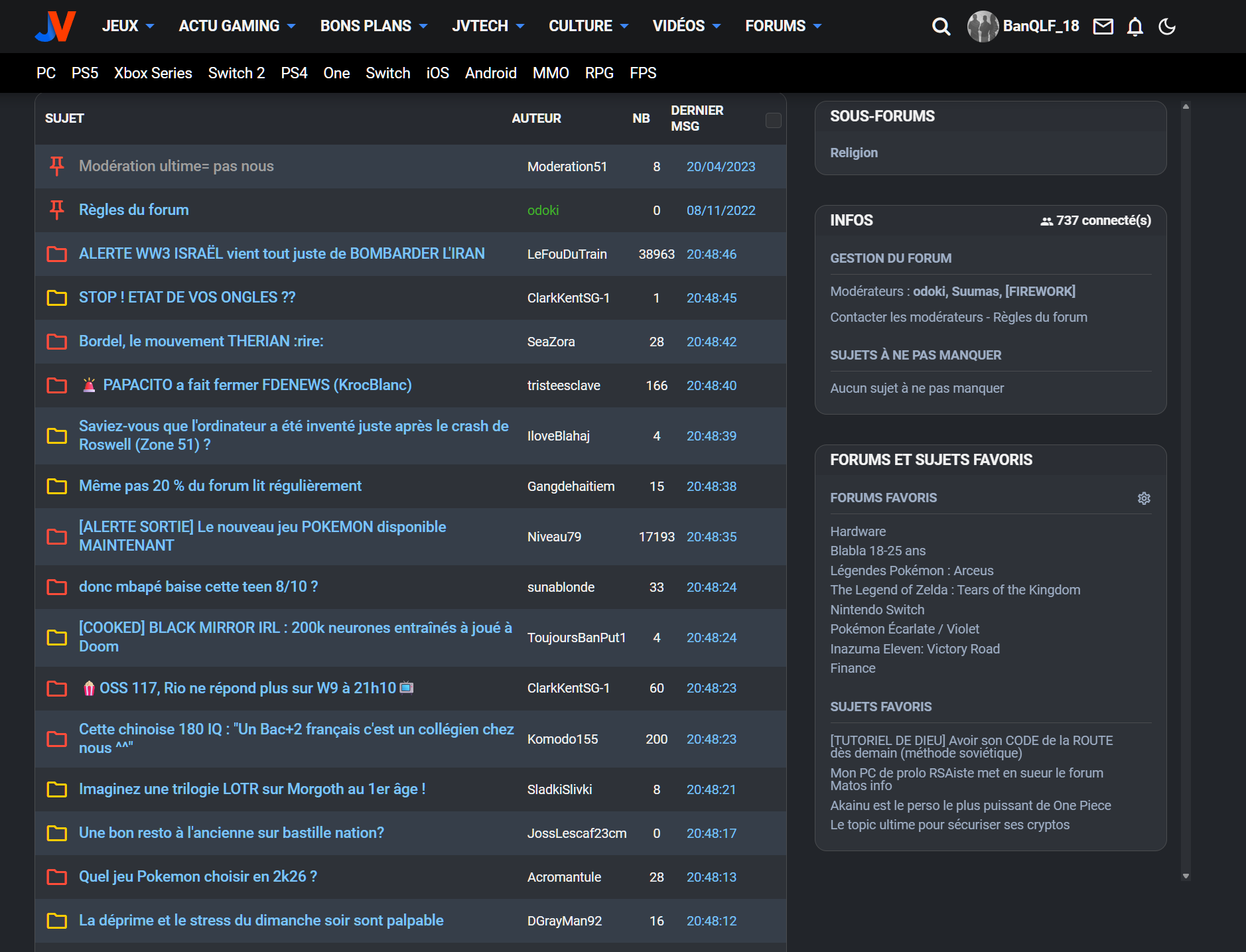Expand the BONS PLANS dropdown
The width and height of the screenshot is (1246, 952).
coord(374,26)
